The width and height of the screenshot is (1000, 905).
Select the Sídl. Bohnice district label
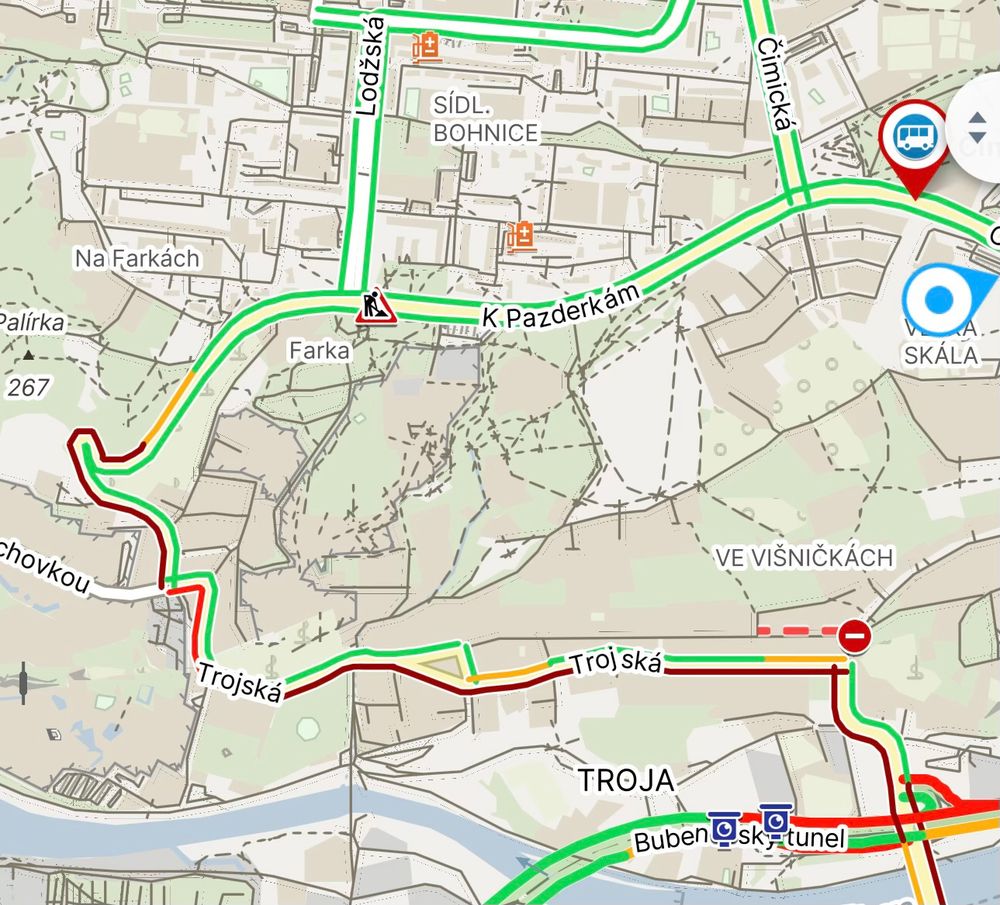pyautogui.click(x=485, y=119)
